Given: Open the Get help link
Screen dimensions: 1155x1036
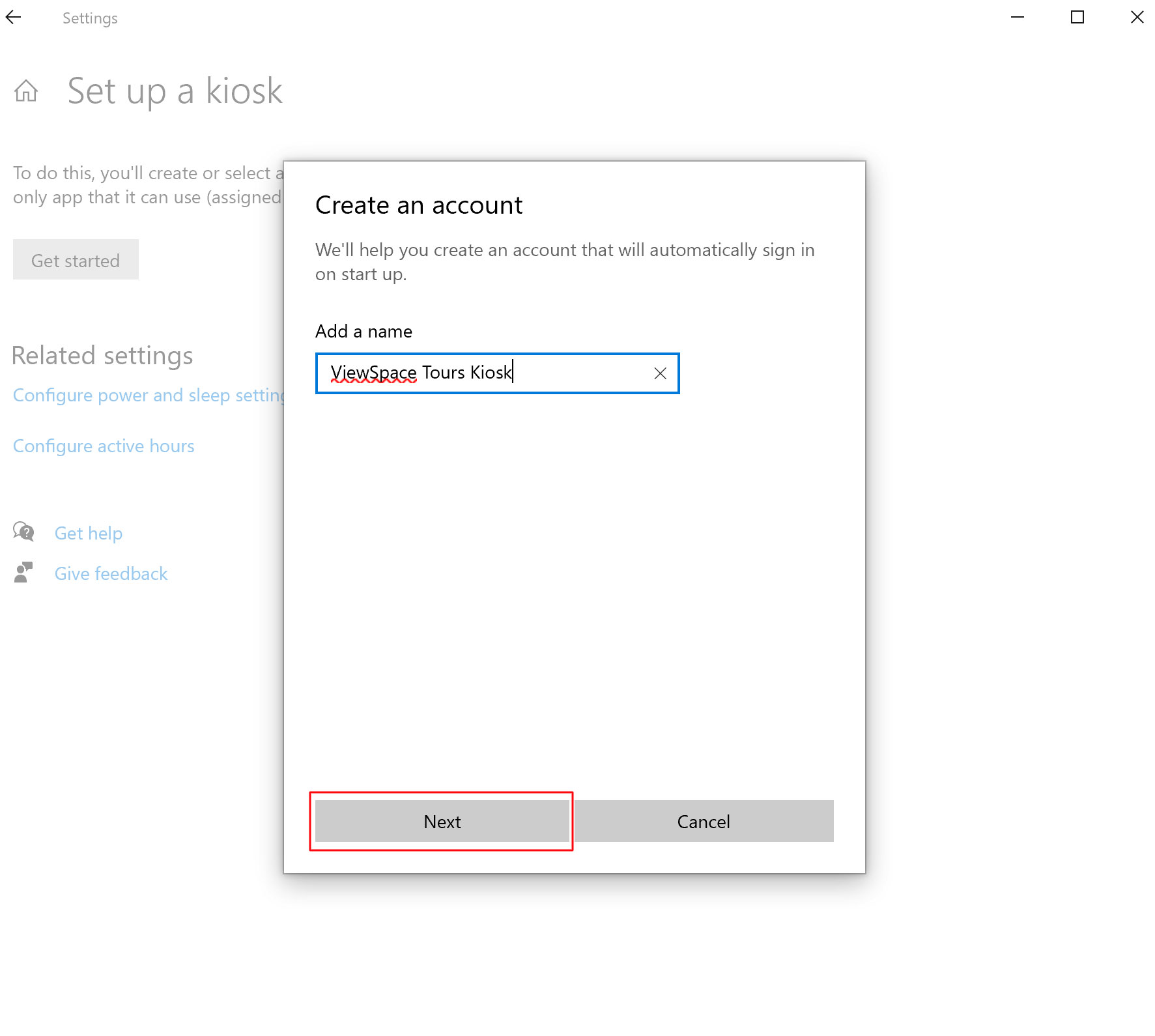Looking at the screenshot, I should 89,533.
